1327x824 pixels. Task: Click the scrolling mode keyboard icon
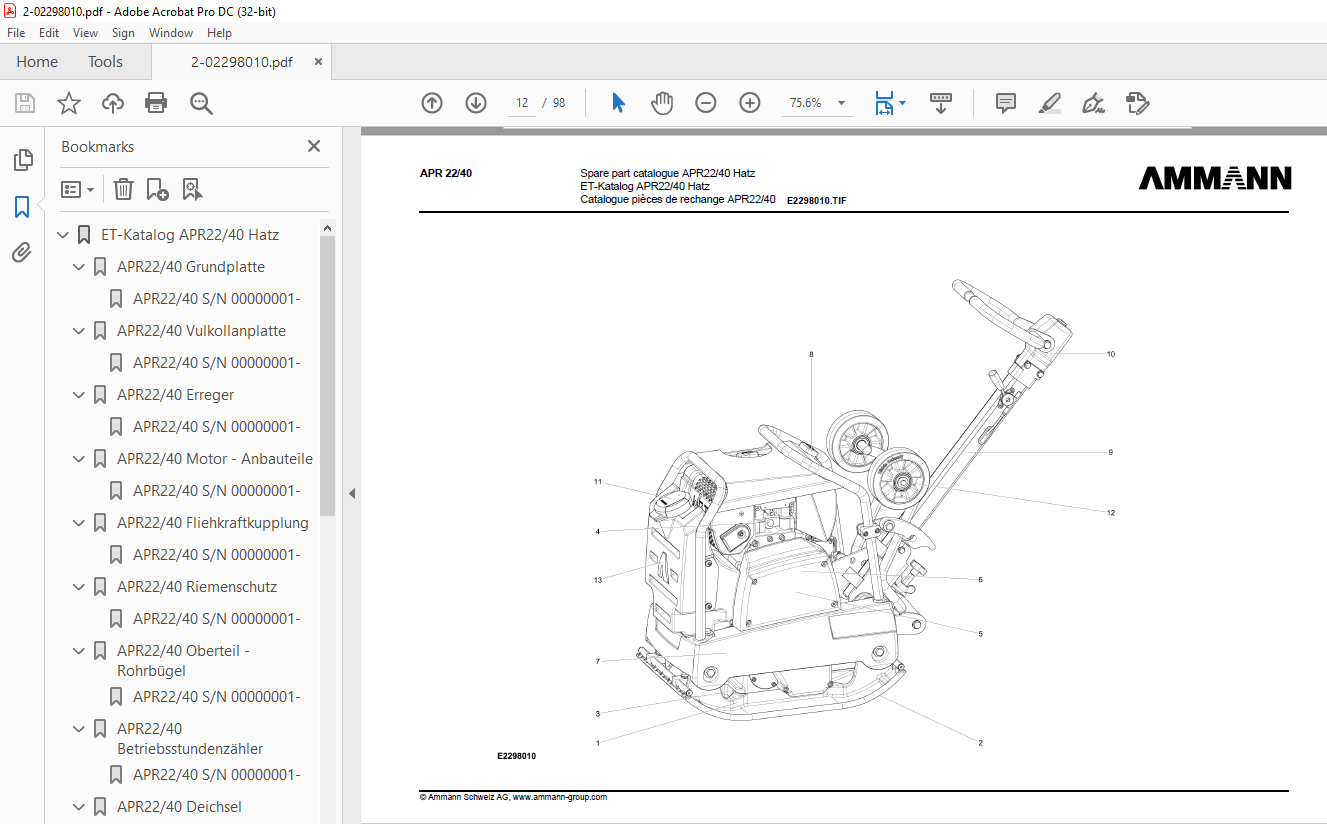[941, 103]
